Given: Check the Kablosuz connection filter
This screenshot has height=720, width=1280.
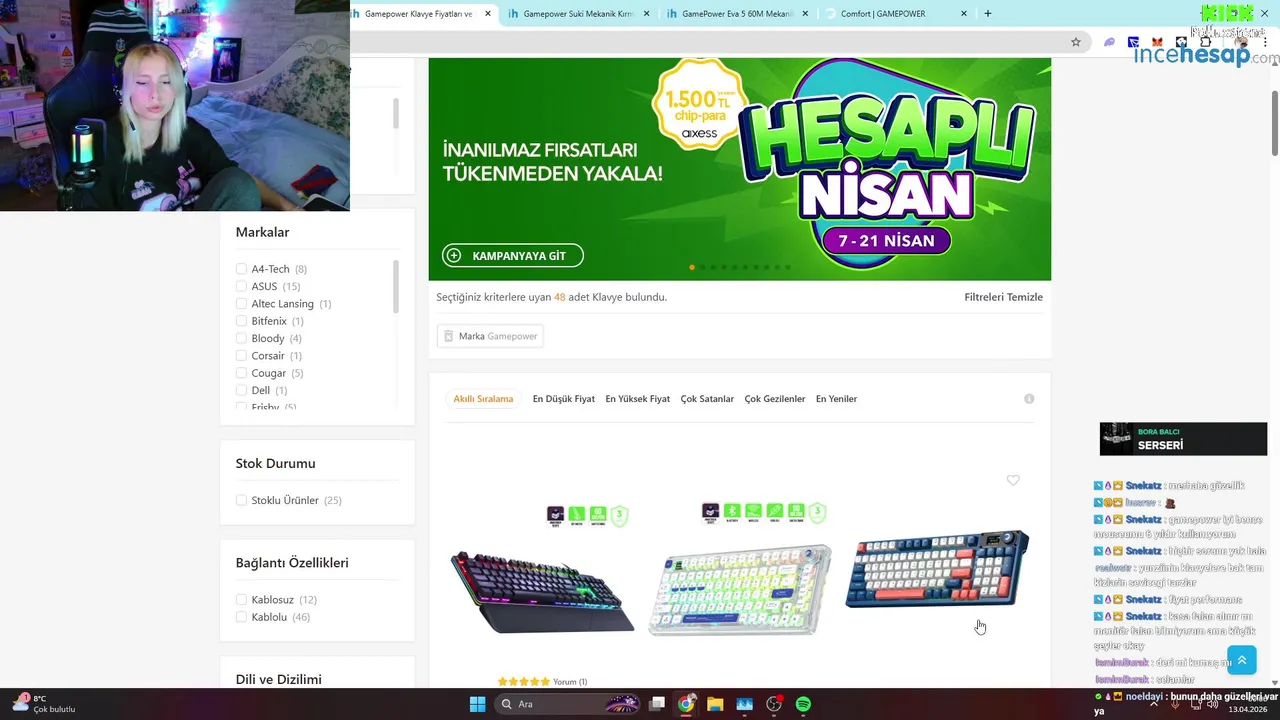Looking at the screenshot, I should [241, 600].
